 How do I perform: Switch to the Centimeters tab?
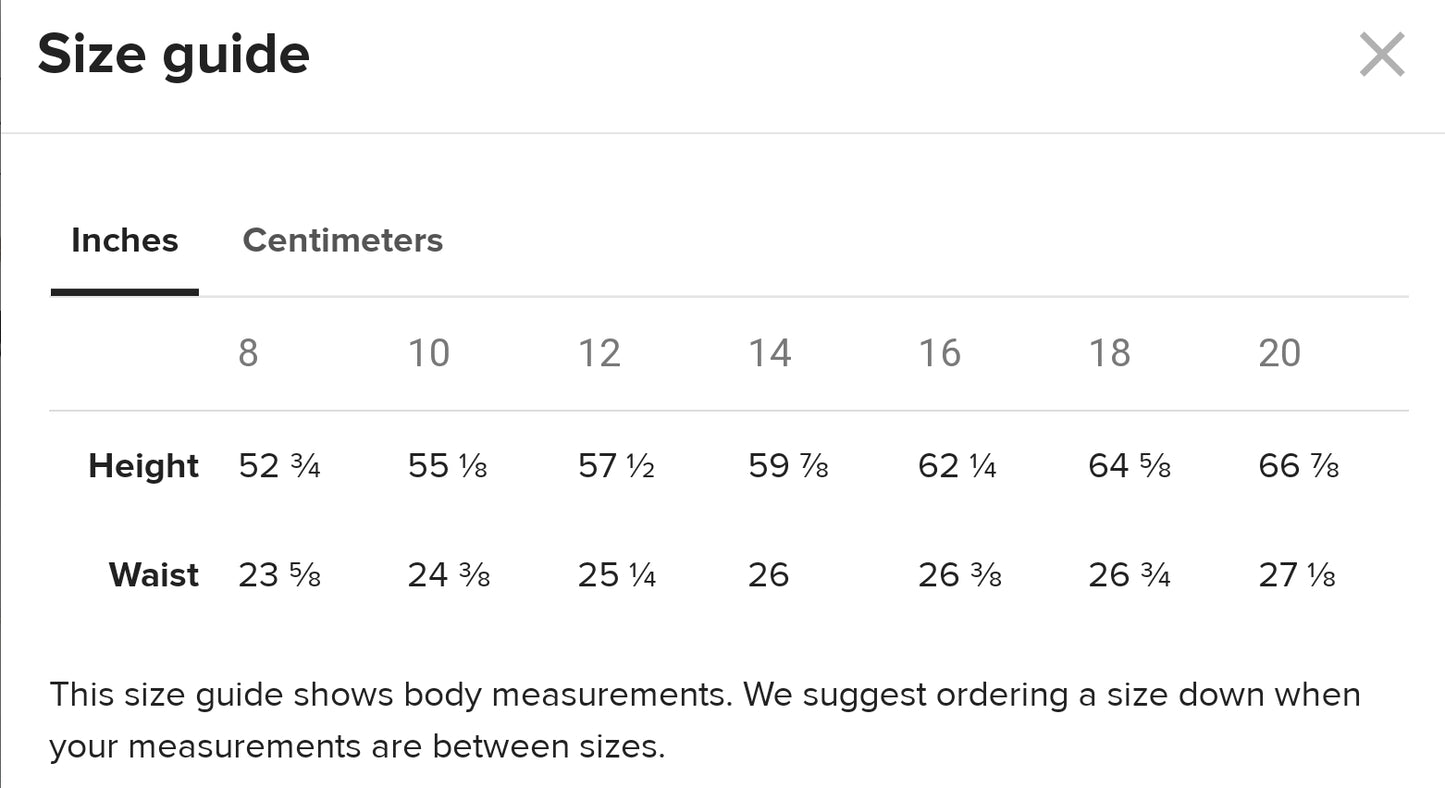(342, 240)
